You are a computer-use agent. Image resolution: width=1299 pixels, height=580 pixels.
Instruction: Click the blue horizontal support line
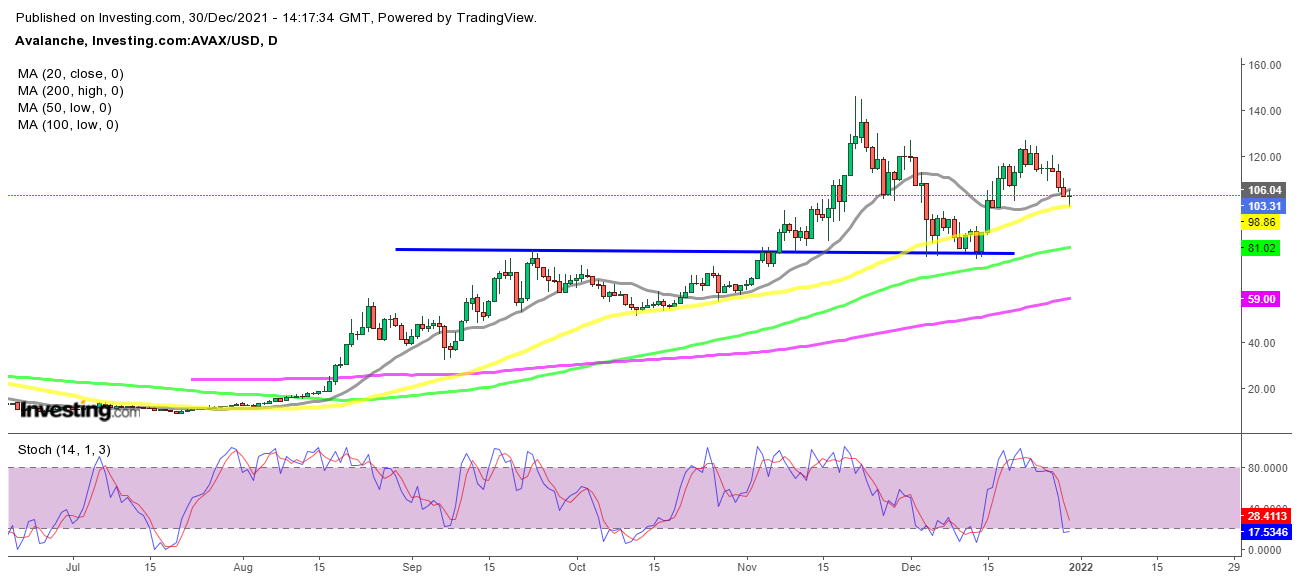(600, 250)
